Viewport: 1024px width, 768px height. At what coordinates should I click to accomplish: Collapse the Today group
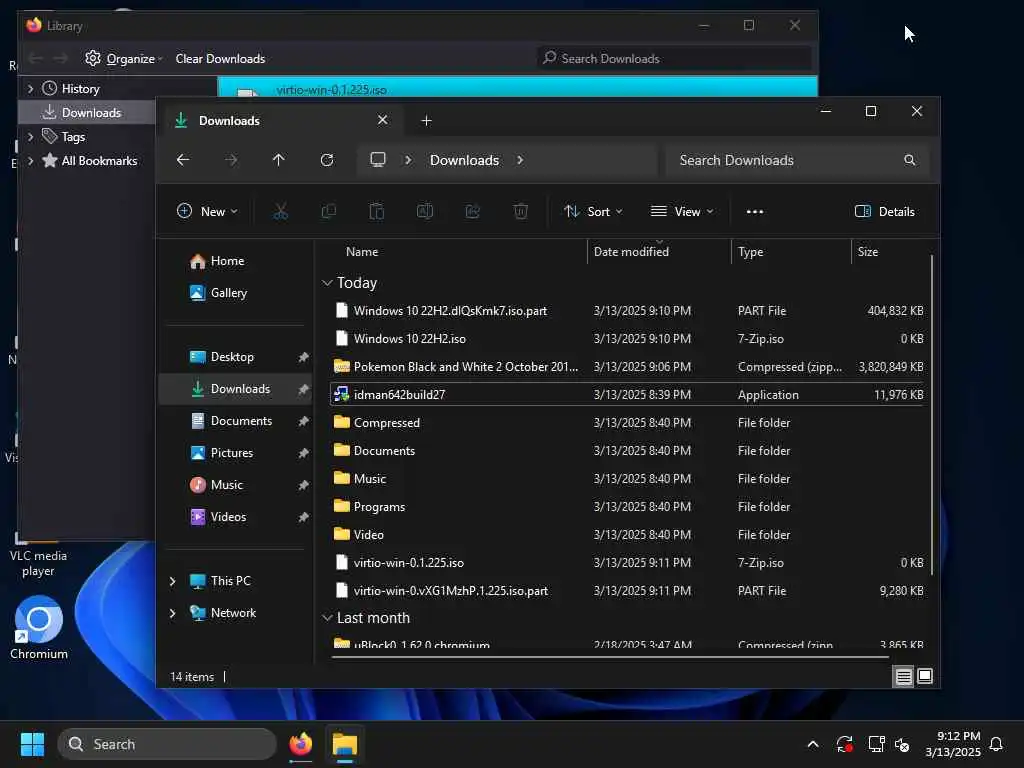327,283
